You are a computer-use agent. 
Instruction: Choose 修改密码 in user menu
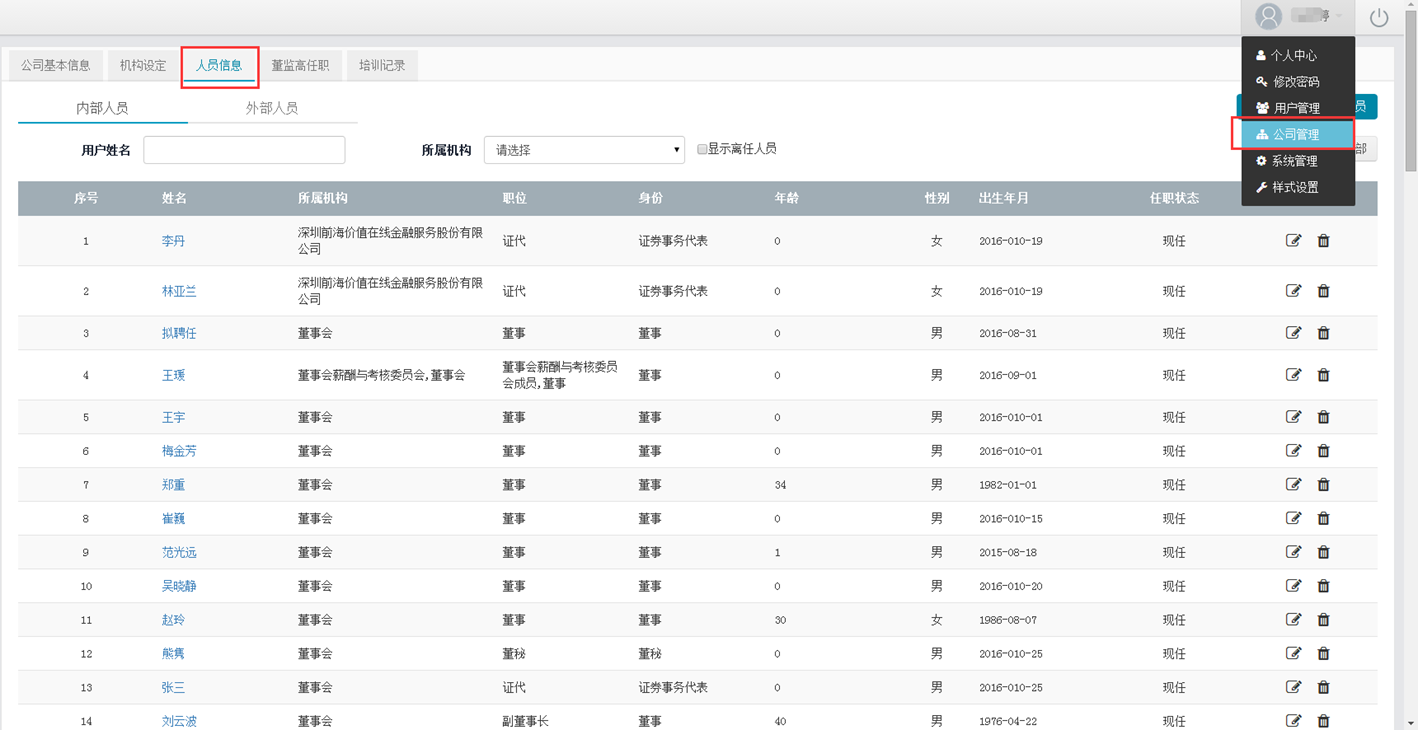click(1298, 82)
